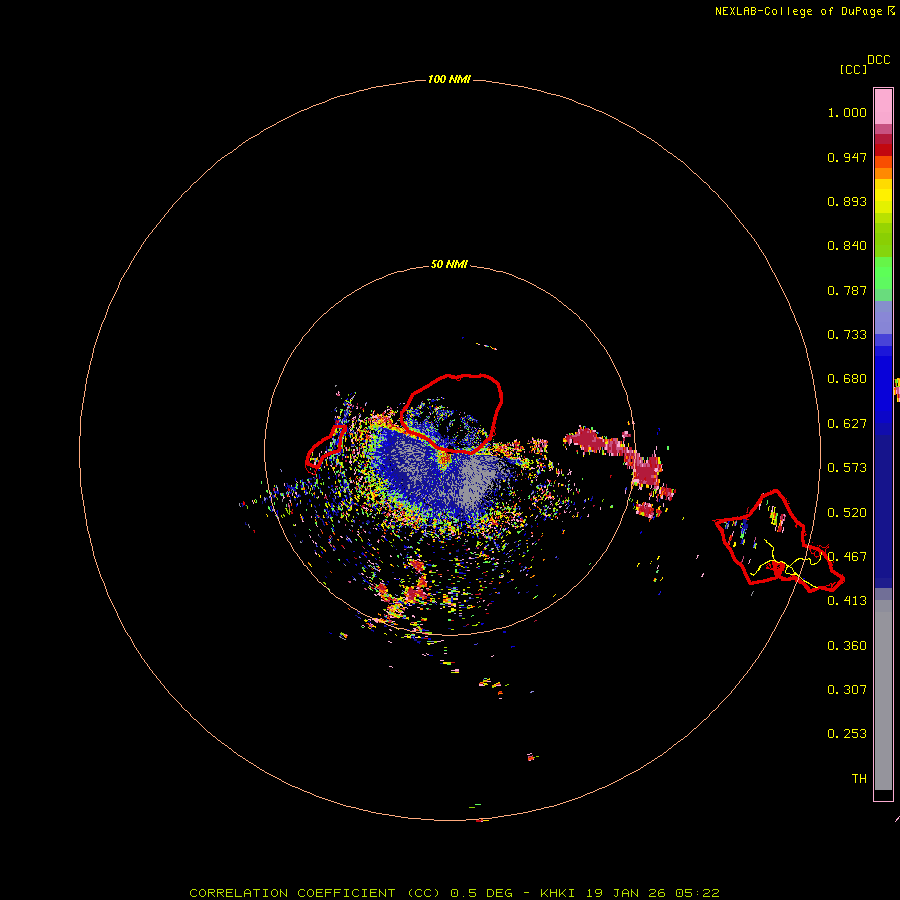Click the 0.733 color scale value
Viewport: 900px width, 900px height.
click(x=847, y=335)
